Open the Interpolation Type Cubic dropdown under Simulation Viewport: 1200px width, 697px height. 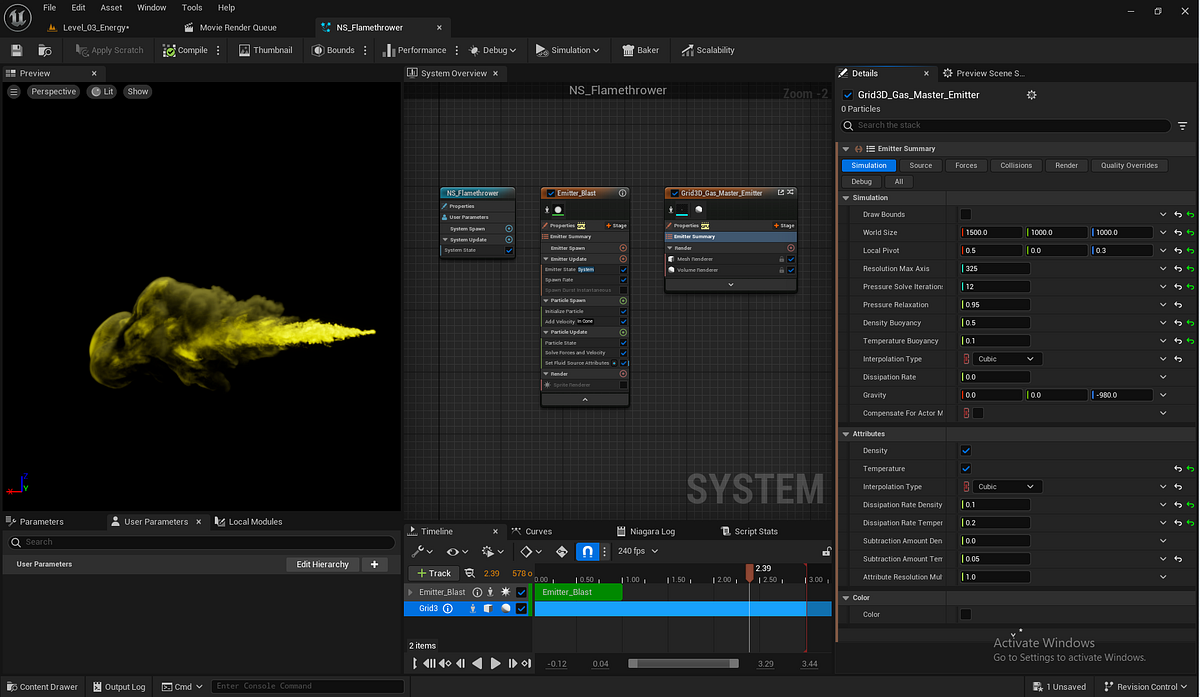1003,359
